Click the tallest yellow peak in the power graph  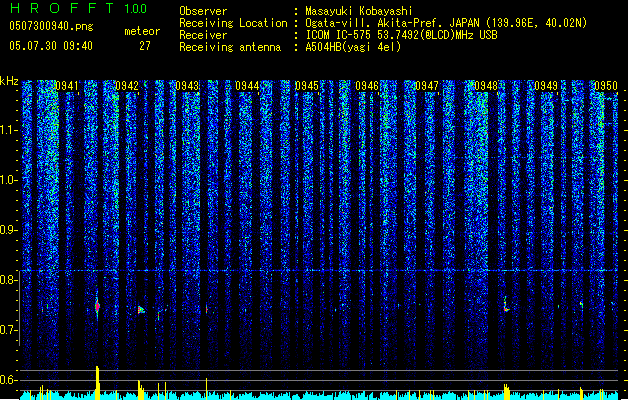coord(97,382)
